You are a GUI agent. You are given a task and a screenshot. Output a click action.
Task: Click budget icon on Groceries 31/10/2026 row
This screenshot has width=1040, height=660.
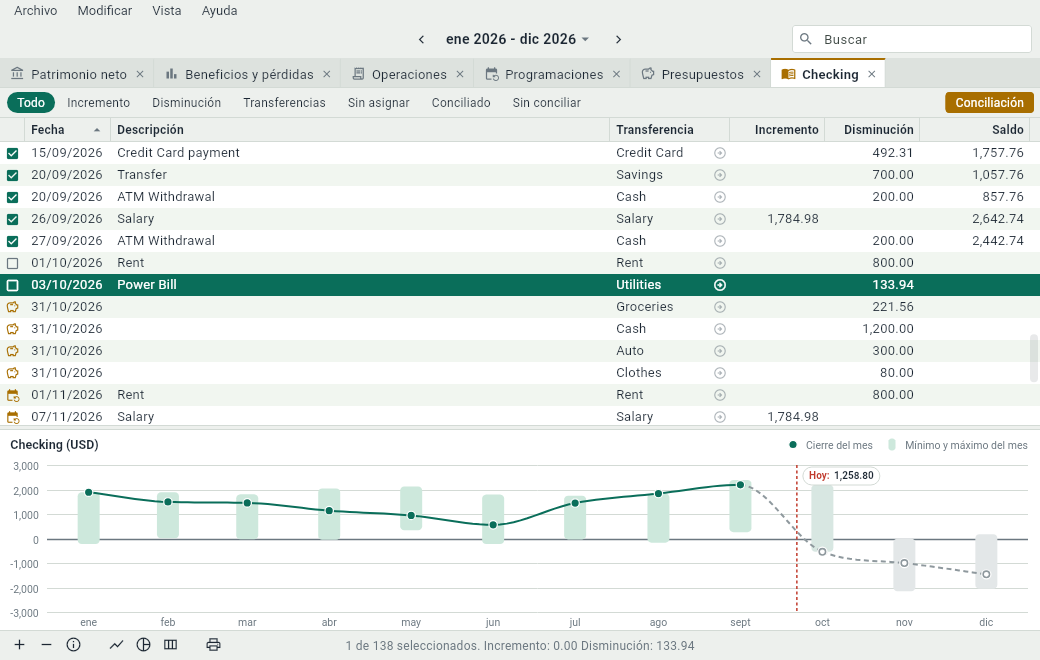tap(13, 307)
